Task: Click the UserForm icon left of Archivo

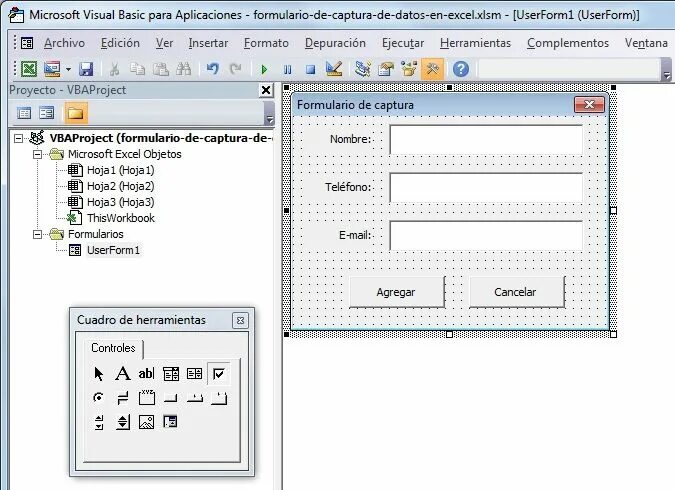Action: click(27, 43)
